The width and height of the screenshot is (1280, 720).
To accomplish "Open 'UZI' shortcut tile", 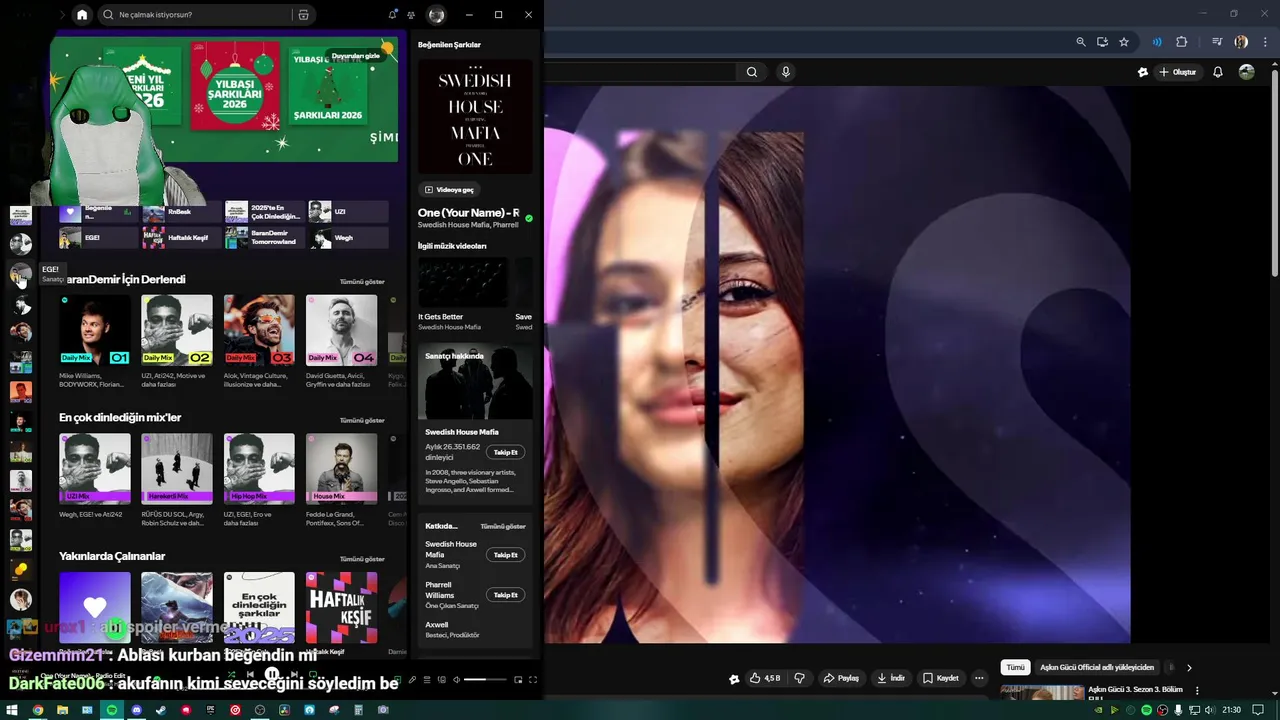I will (348, 212).
